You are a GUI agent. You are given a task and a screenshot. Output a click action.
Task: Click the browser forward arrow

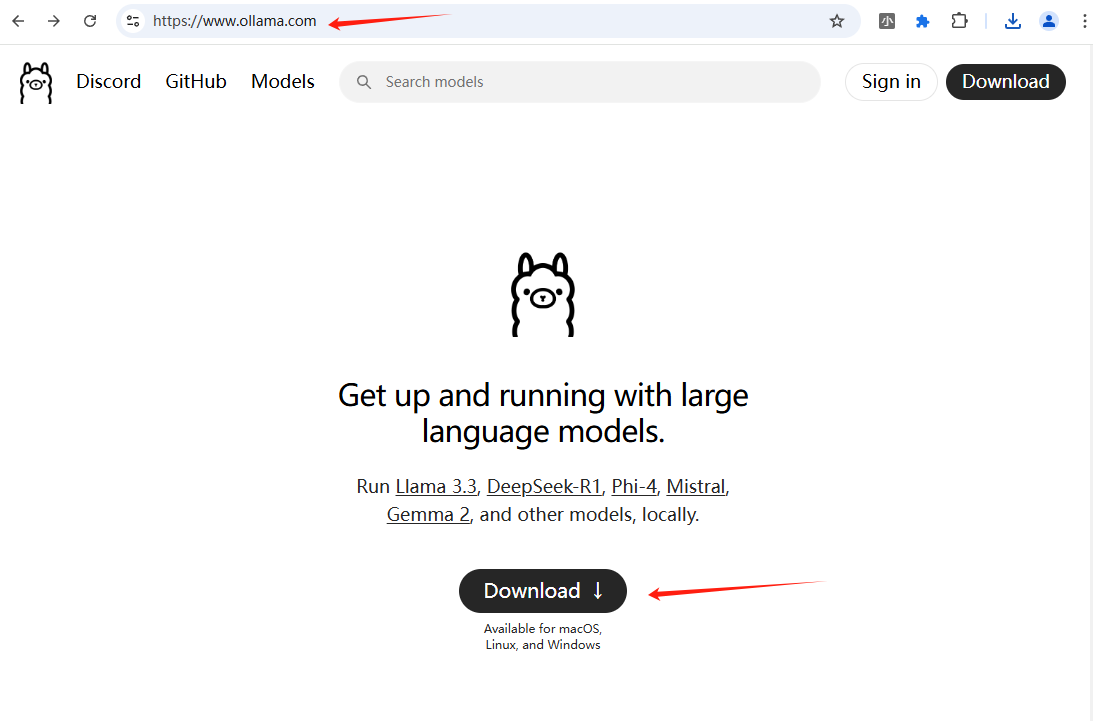pos(54,21)
